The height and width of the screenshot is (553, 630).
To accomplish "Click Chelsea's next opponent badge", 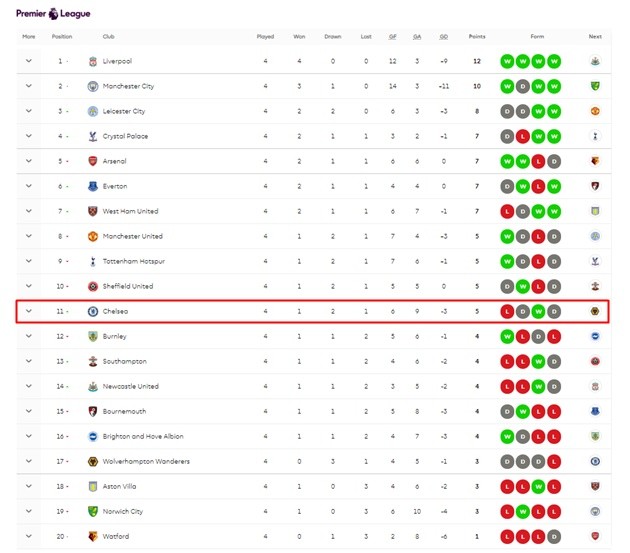I will pos(594,311).
